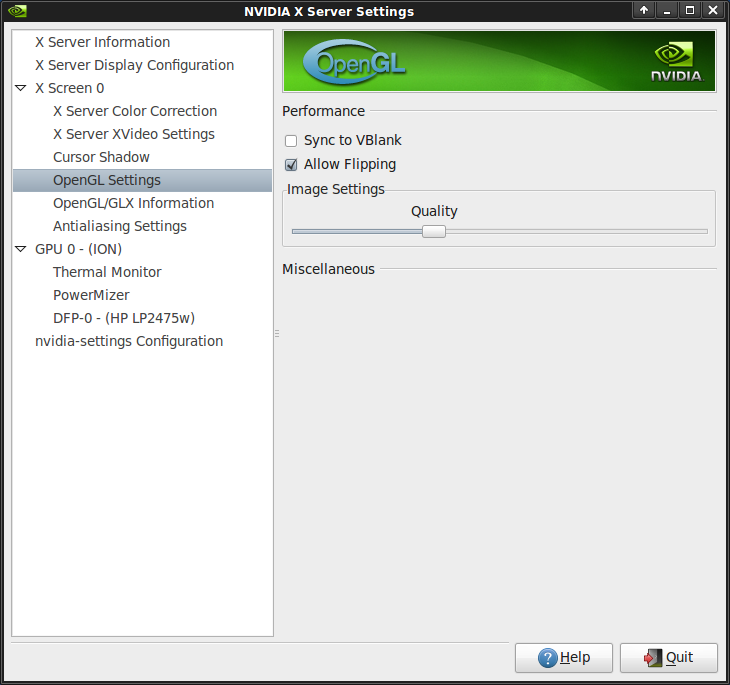
Task: Click the OpenGL NVIDIA banner image
Action: coord(499,61)
